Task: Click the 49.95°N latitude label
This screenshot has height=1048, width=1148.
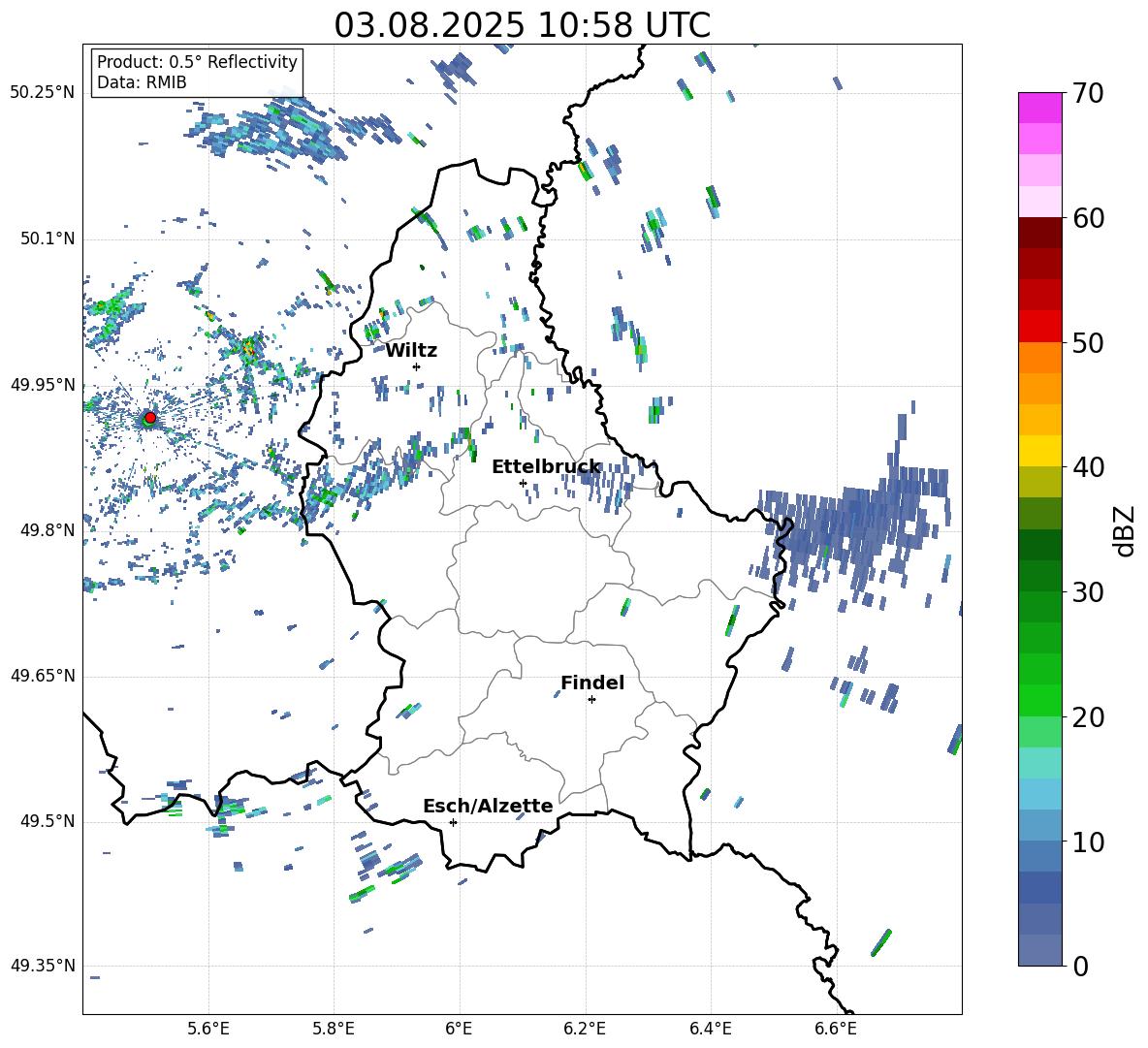Action: [x=43, y=385]
